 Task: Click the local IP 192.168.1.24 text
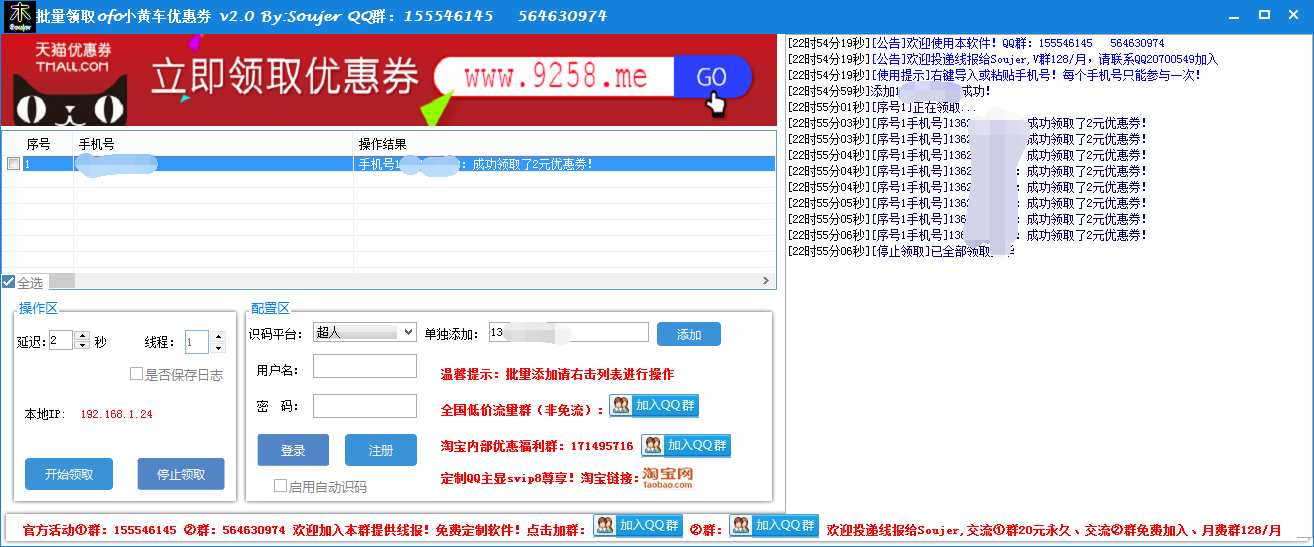coord(116,414)
